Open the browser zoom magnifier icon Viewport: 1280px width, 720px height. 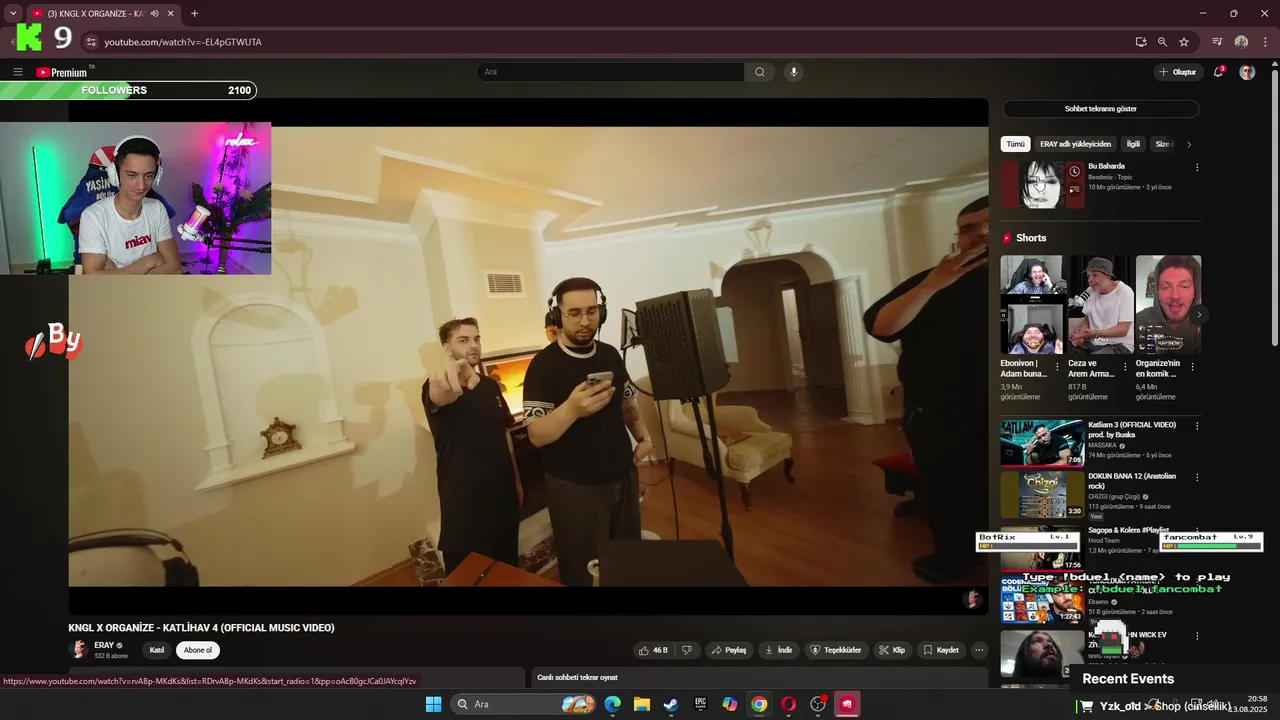[1162, 42]
